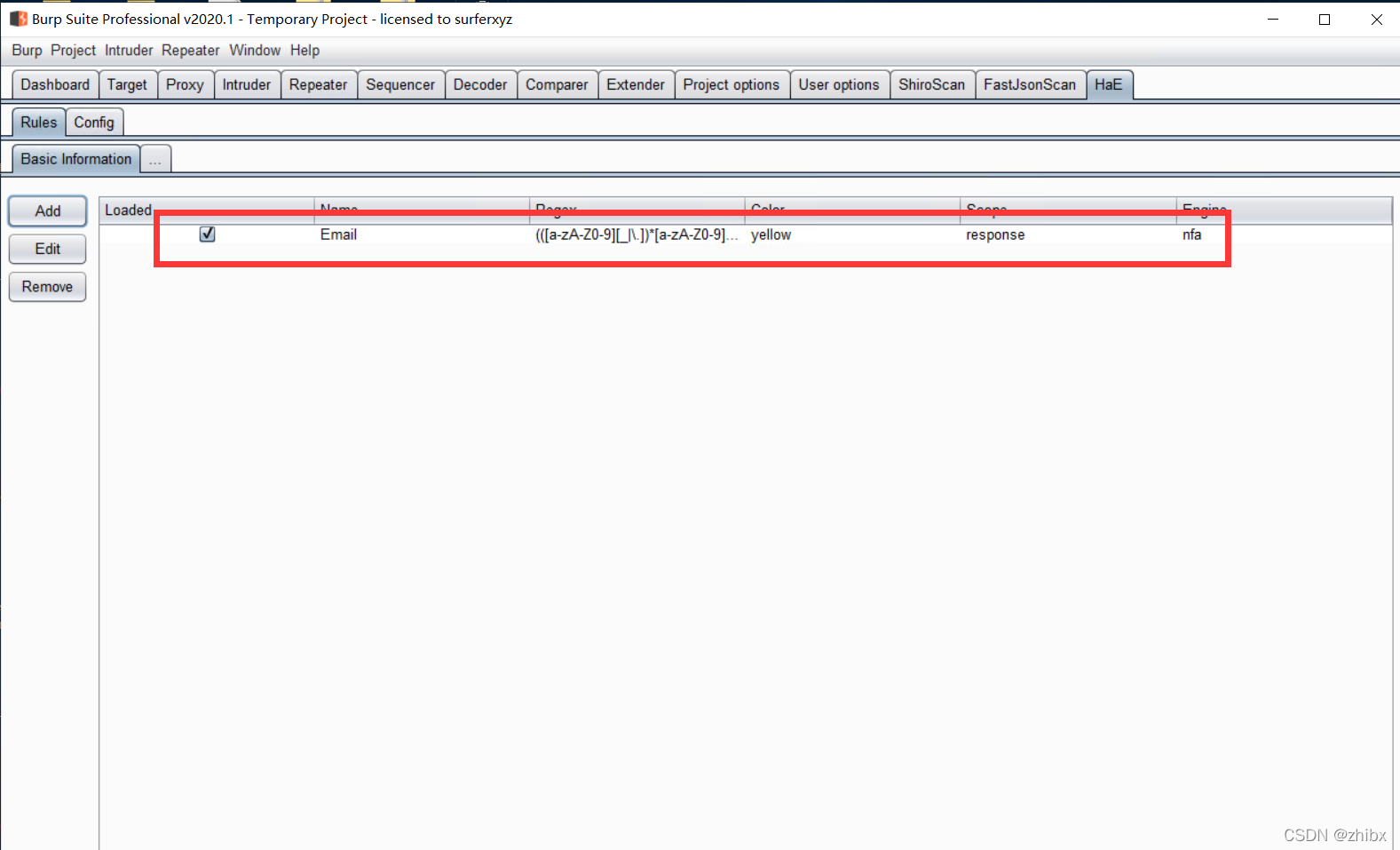Select the Rules sub-tab
1400x850 pixels.
coord(39,122)
